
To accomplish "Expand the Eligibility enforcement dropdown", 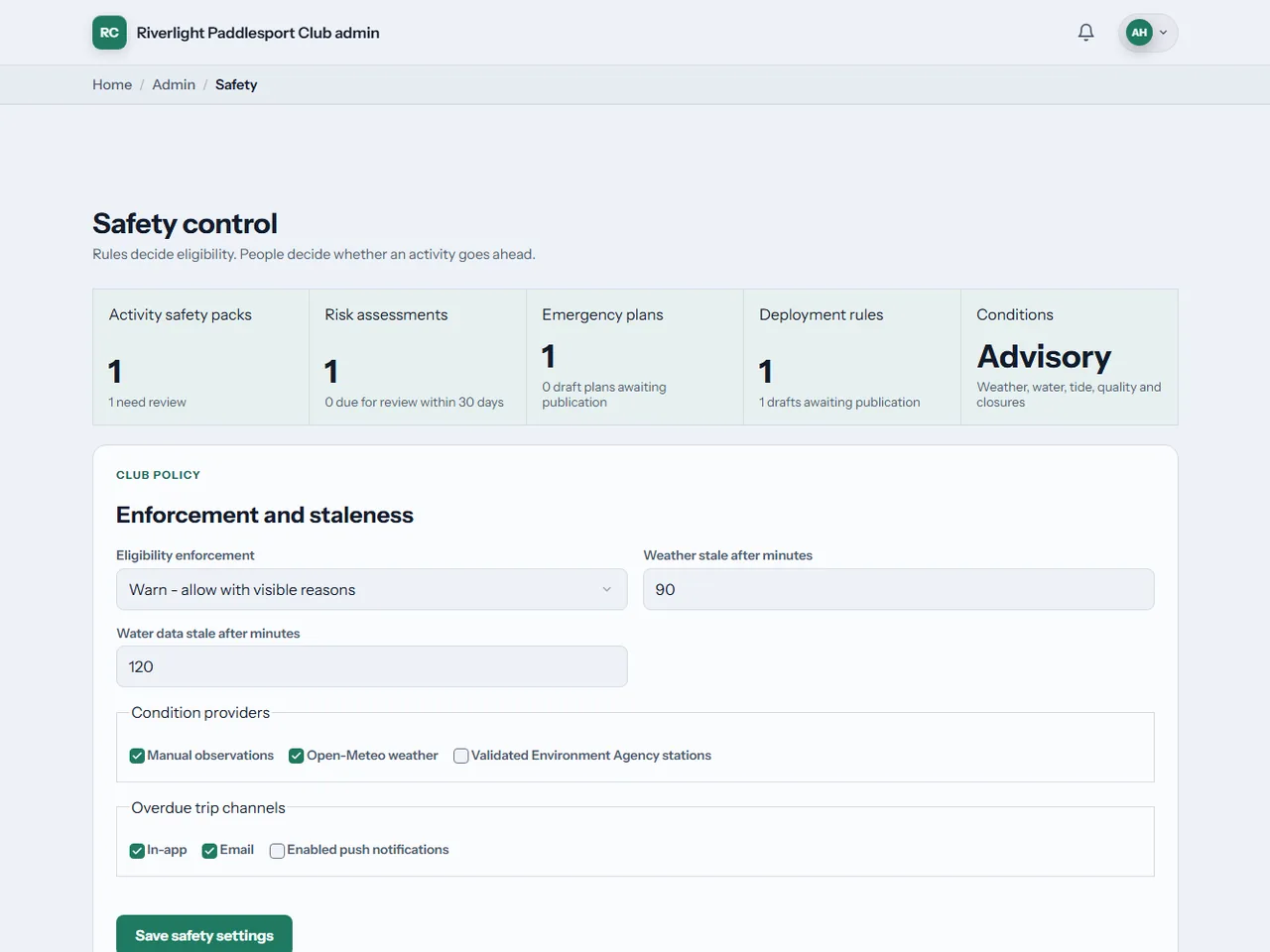I will [x=372, y=589].
